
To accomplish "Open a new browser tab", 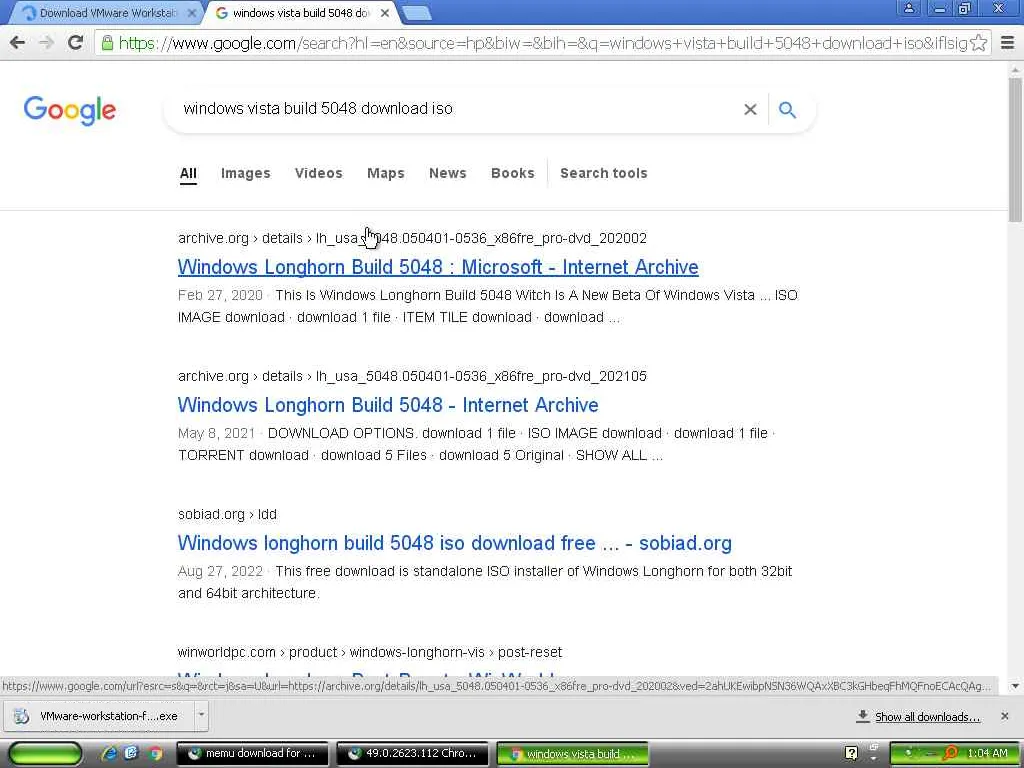I will 415,13.
